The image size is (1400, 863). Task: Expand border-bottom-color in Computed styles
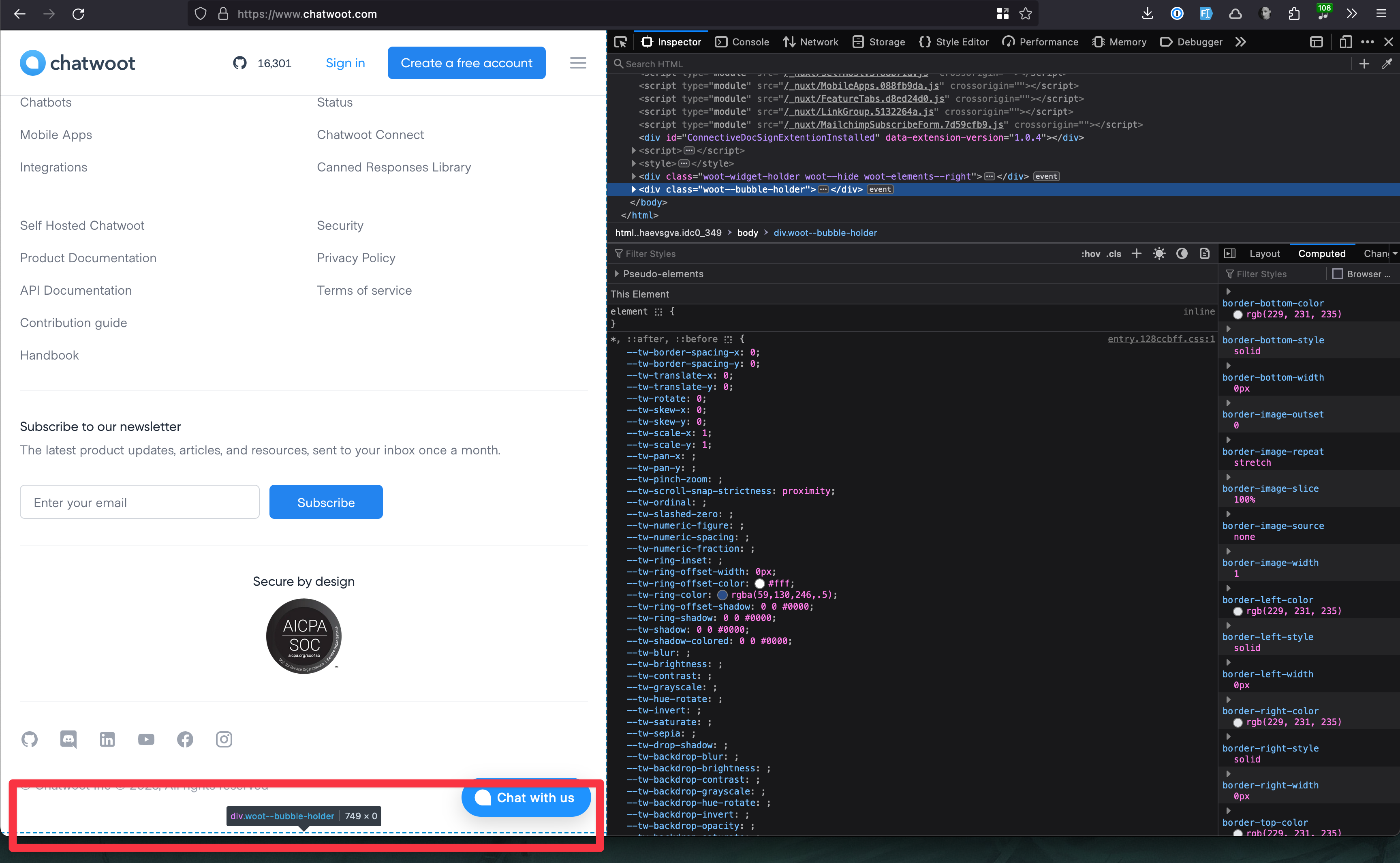tap(1228, 292)
